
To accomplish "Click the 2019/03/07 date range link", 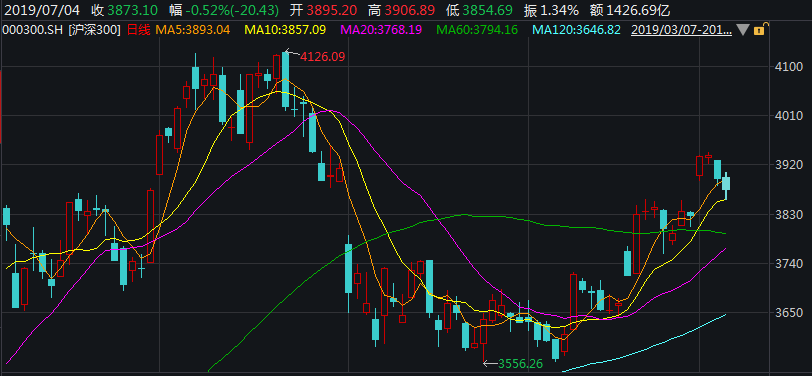I will [681, 30].
